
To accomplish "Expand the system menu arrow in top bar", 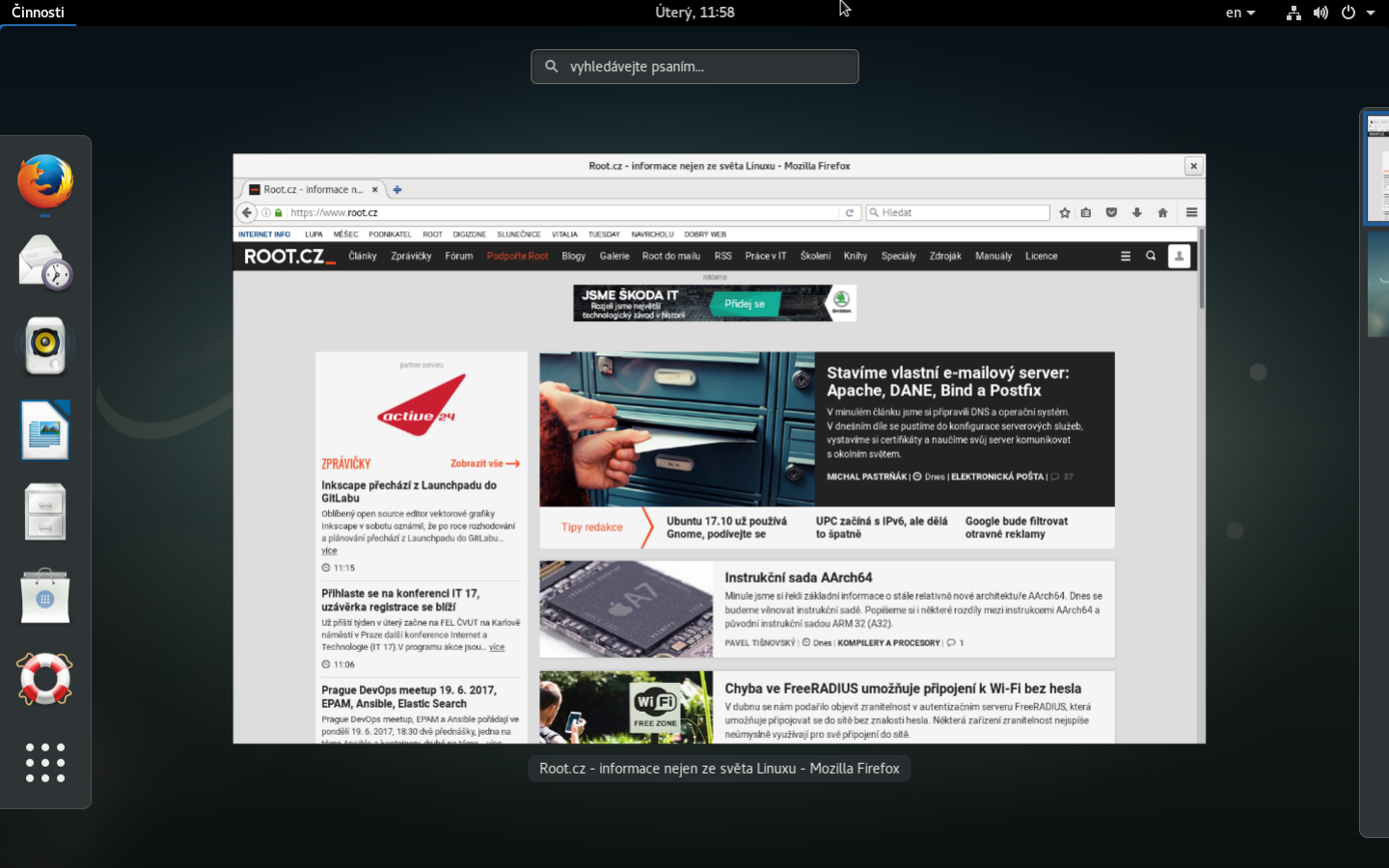I will click(1371, 13).
